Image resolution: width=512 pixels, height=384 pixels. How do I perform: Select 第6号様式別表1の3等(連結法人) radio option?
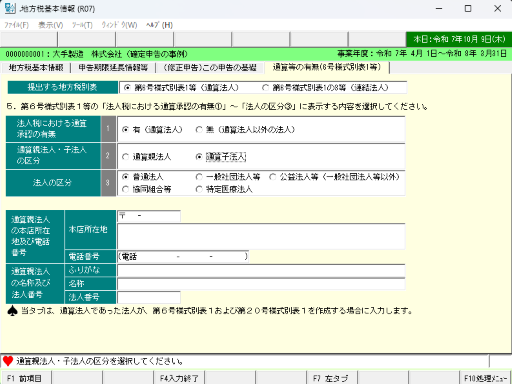click(325, 88)
